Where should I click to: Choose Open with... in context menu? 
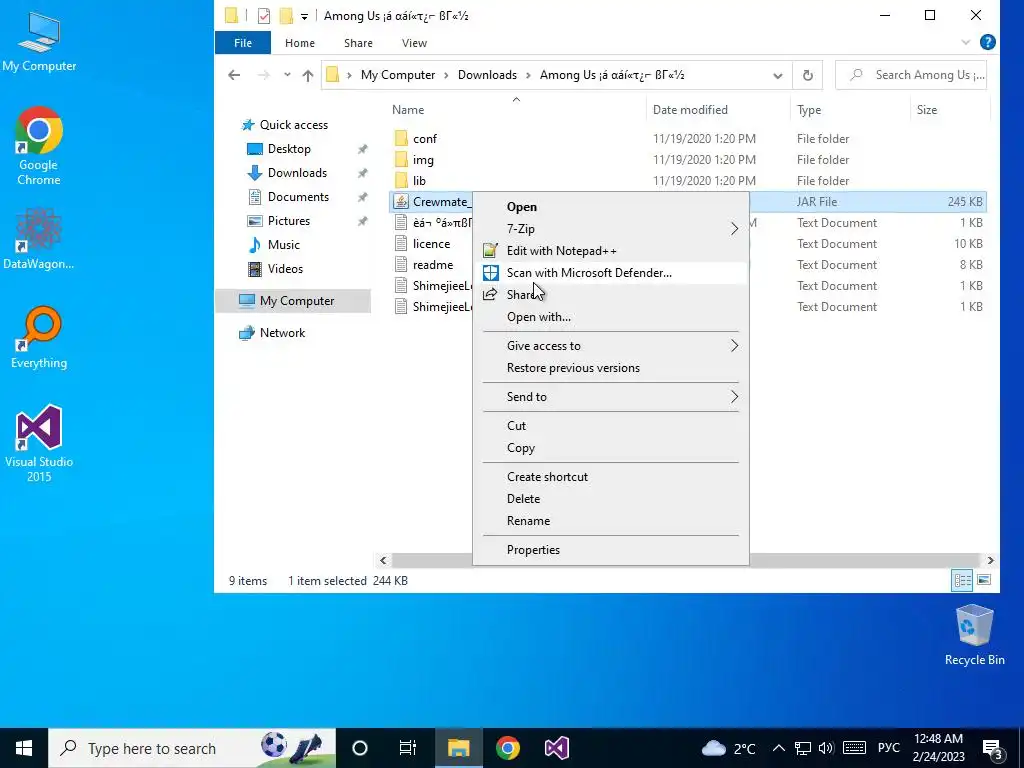610,317
